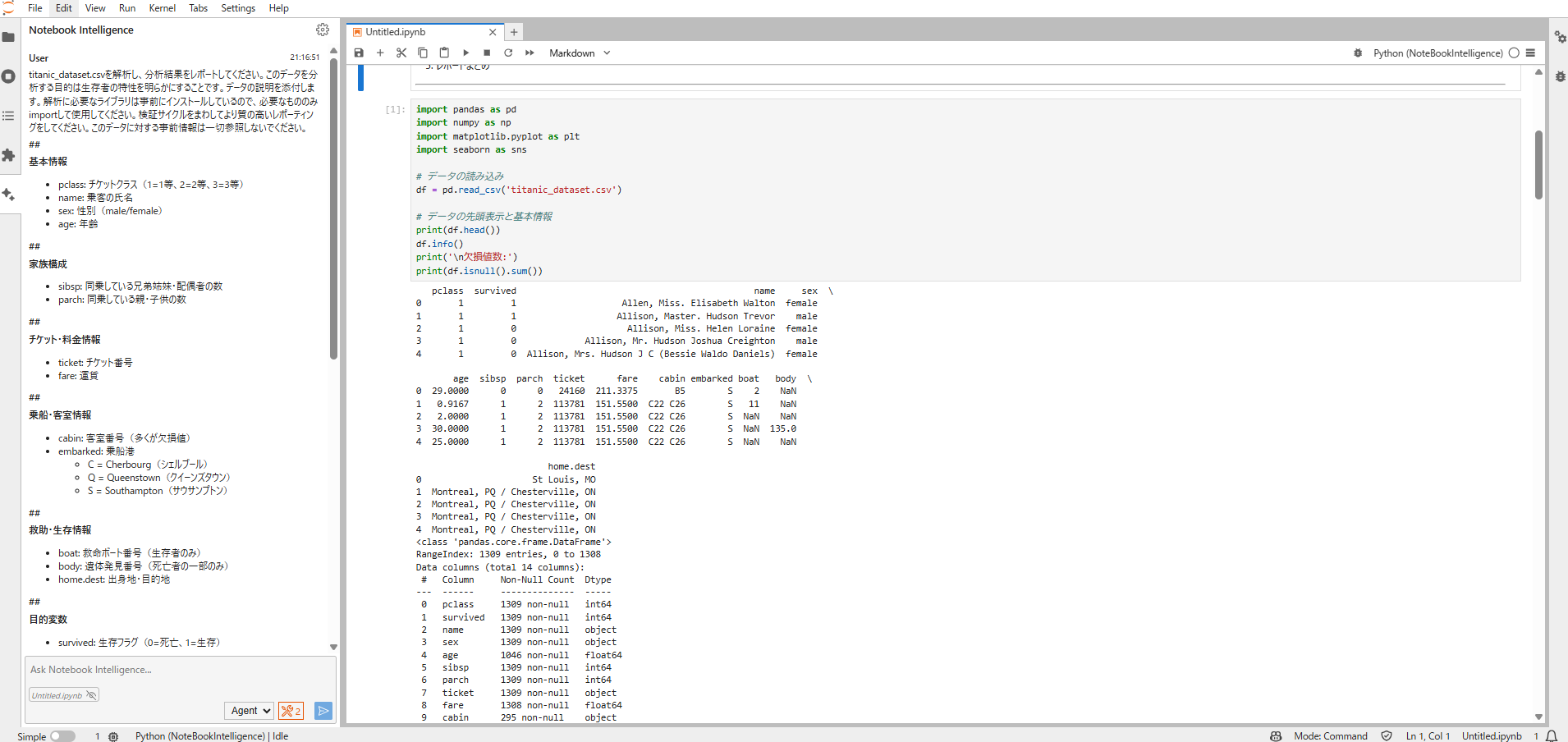Open the Edit menu
The width and height of the screenshot is (1568, 742).
64,8
